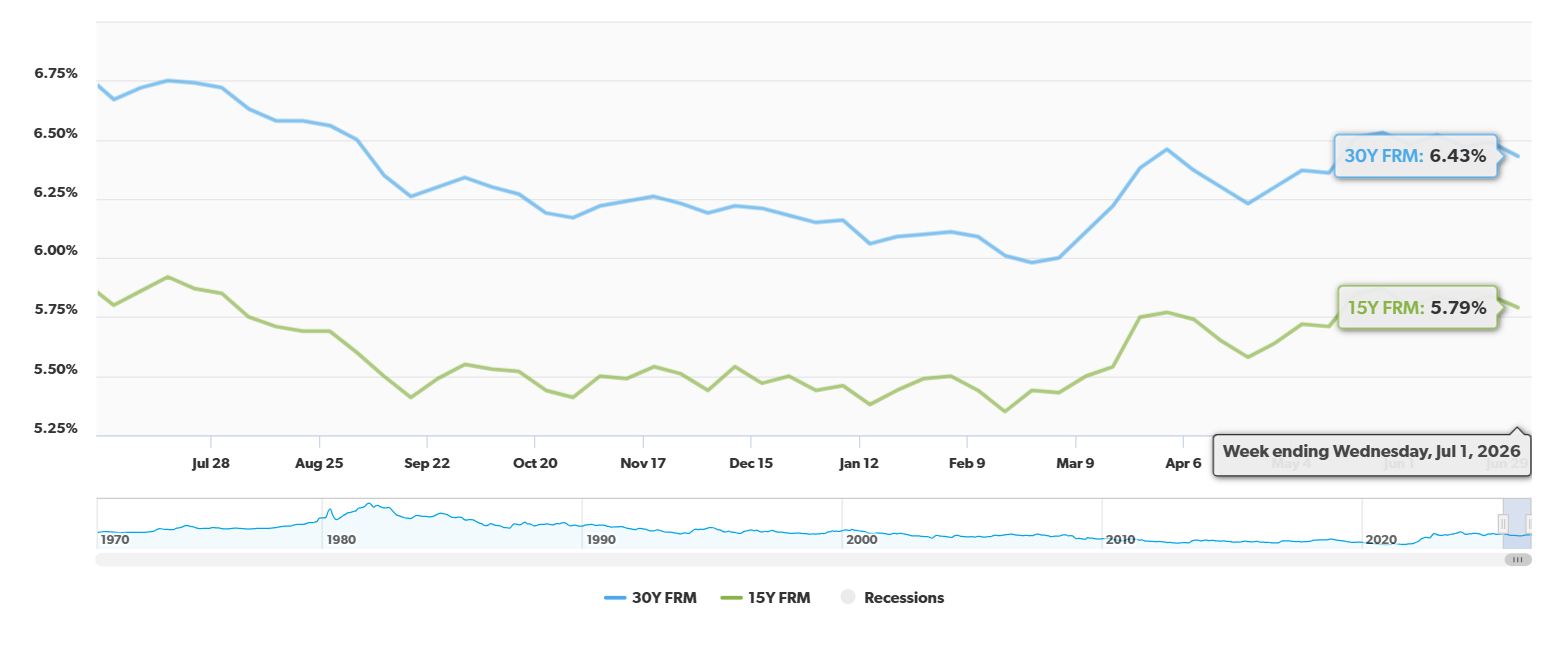Click the 15Y FRM 5.79% tooltip label

click(x=1417, y=308)
